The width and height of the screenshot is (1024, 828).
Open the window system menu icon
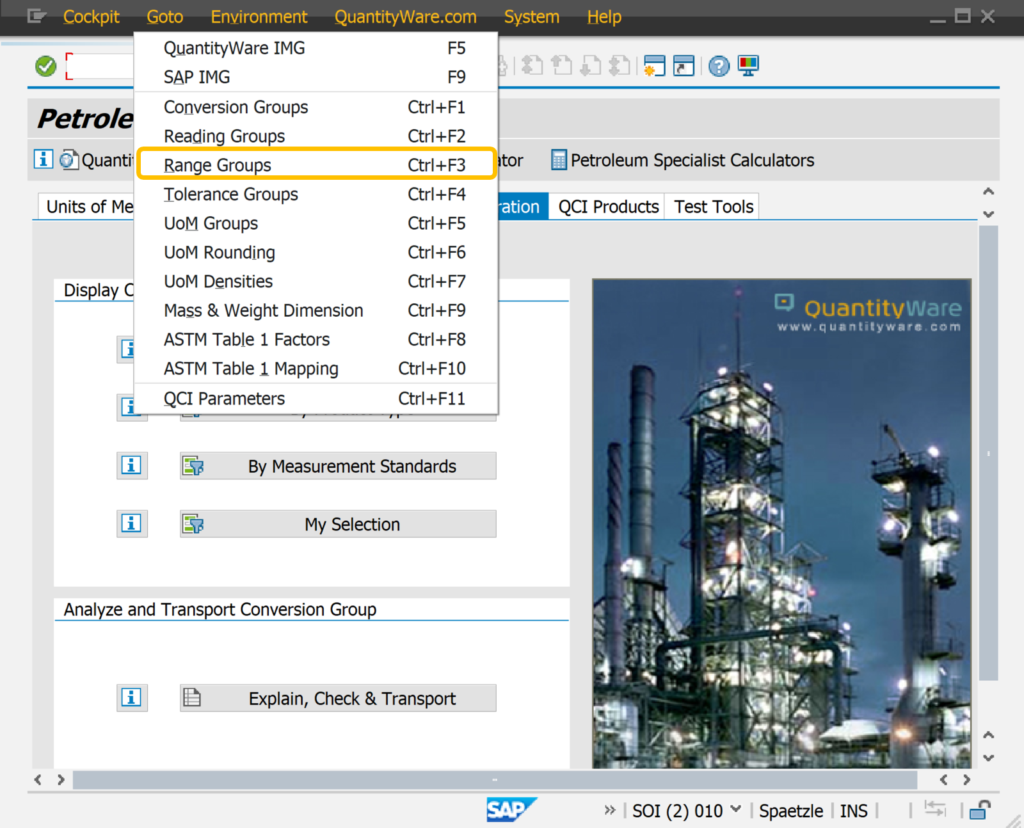click(37, 16)
